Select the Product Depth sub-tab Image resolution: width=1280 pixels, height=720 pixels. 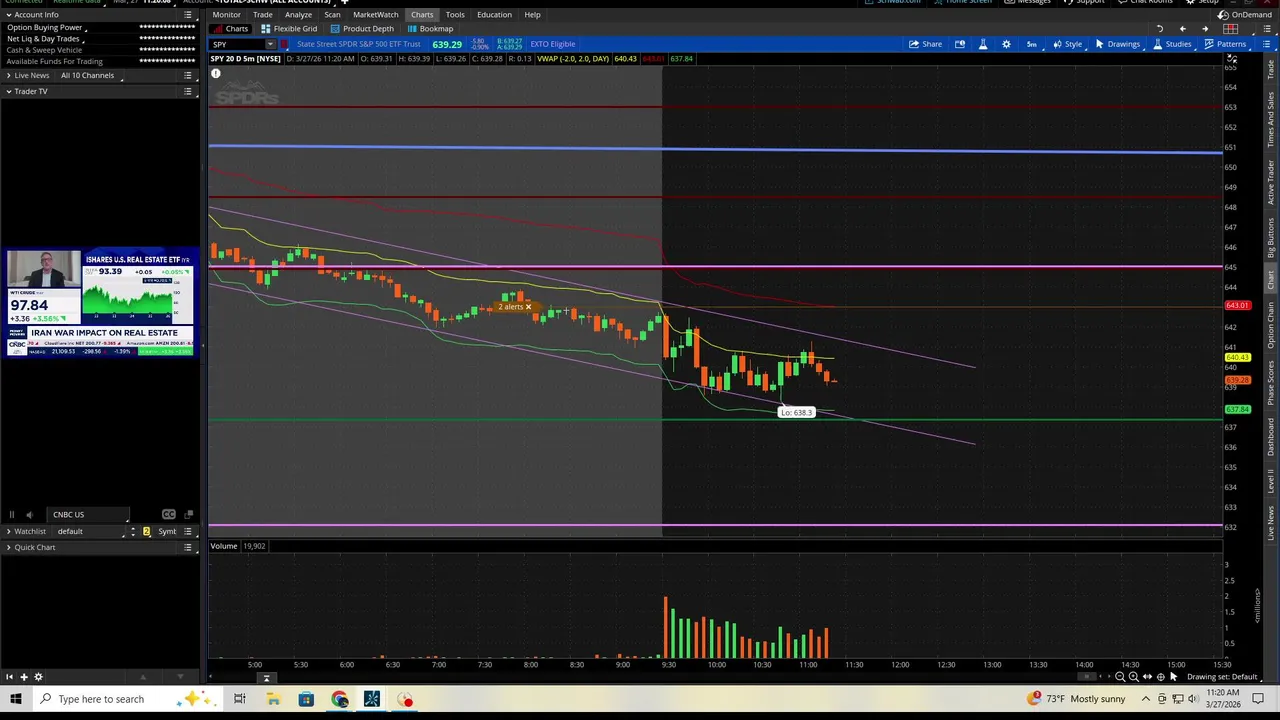click(361, 29)
